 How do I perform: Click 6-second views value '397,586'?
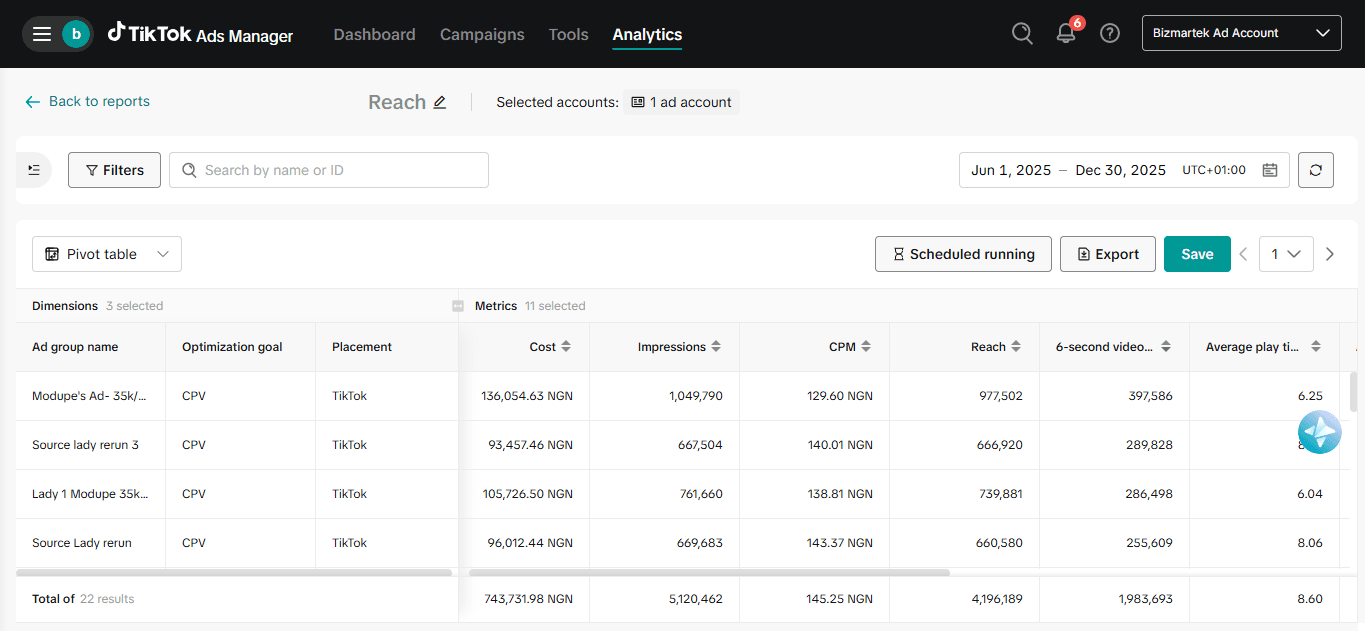coord(1149,396)
